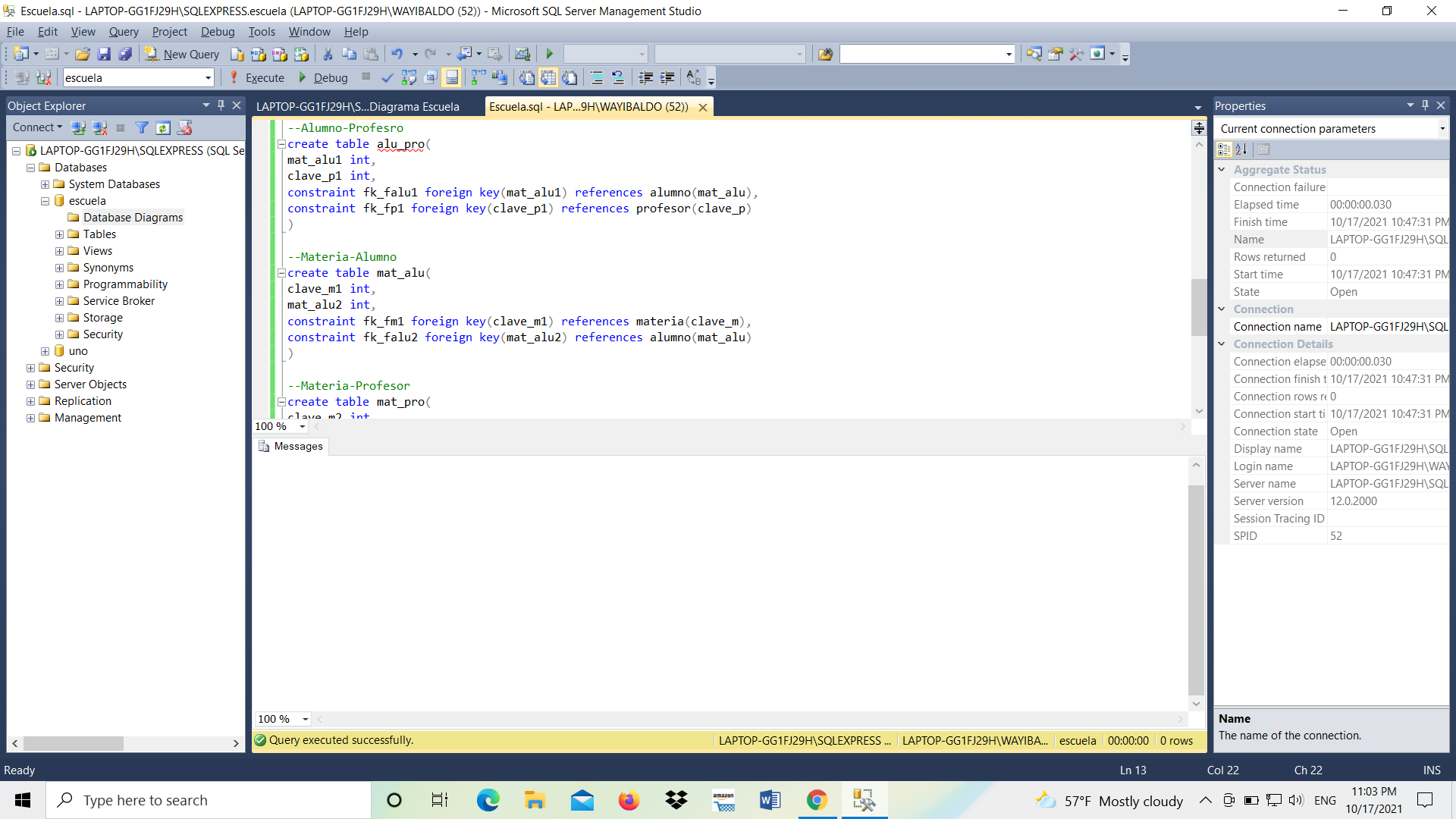The height and width of the screenshot is (819, 1456).
Task: Undo the last edit with the Undo arrow
Action: click(x=397, y=54)
